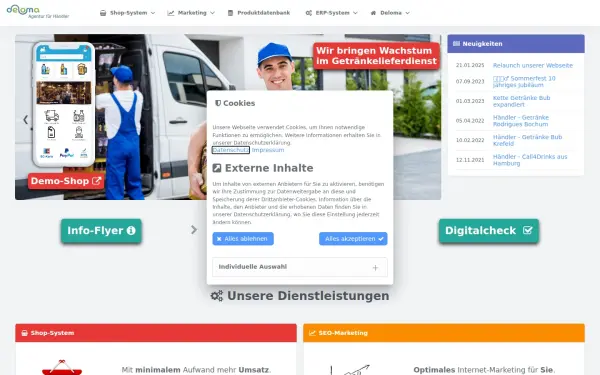Open Kette Getränke Bub expandiert news
The height and width of the screenshot is (375, 600).
pos(521,101)
